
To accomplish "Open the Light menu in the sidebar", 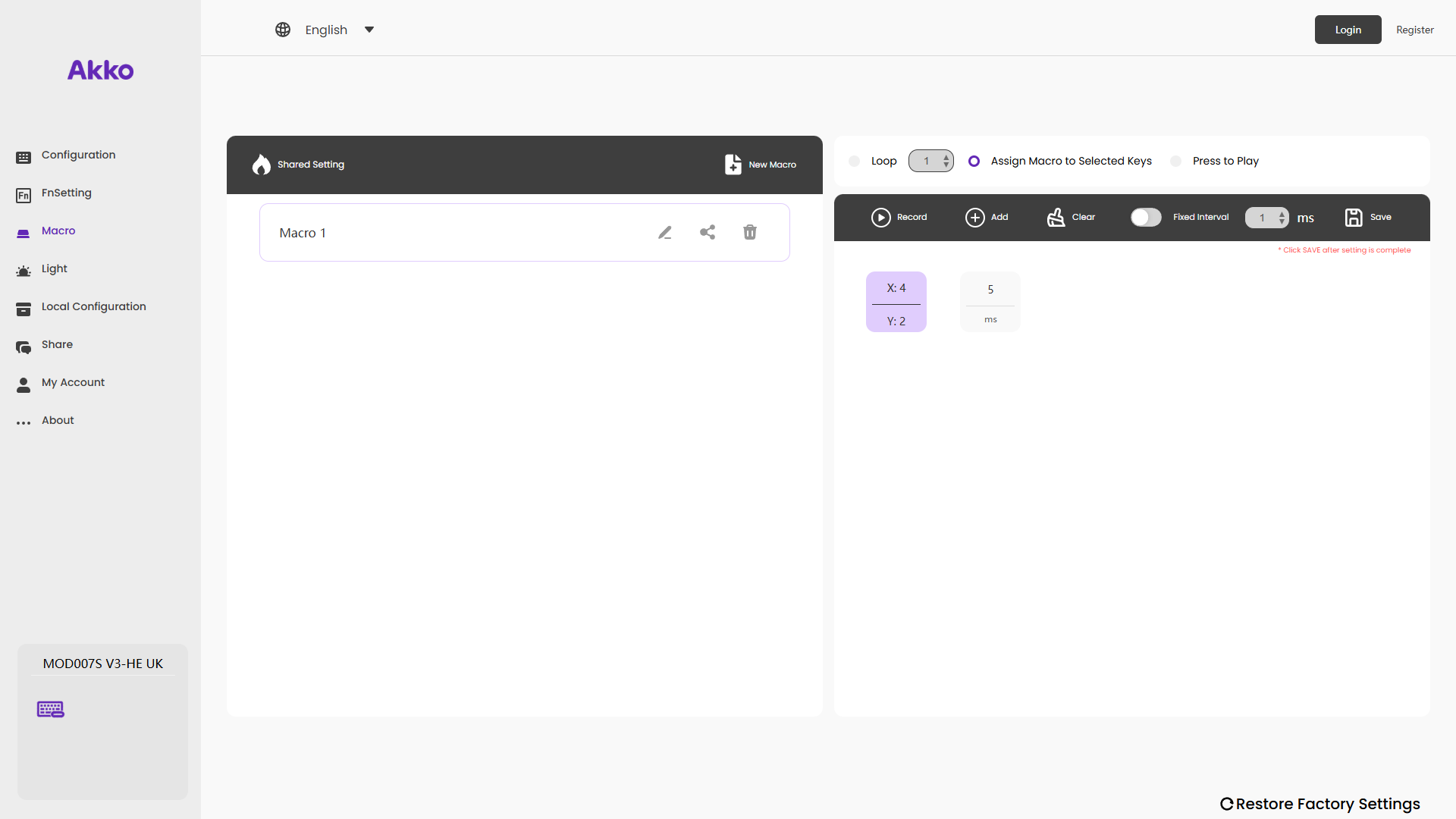I will coord(55,268).
